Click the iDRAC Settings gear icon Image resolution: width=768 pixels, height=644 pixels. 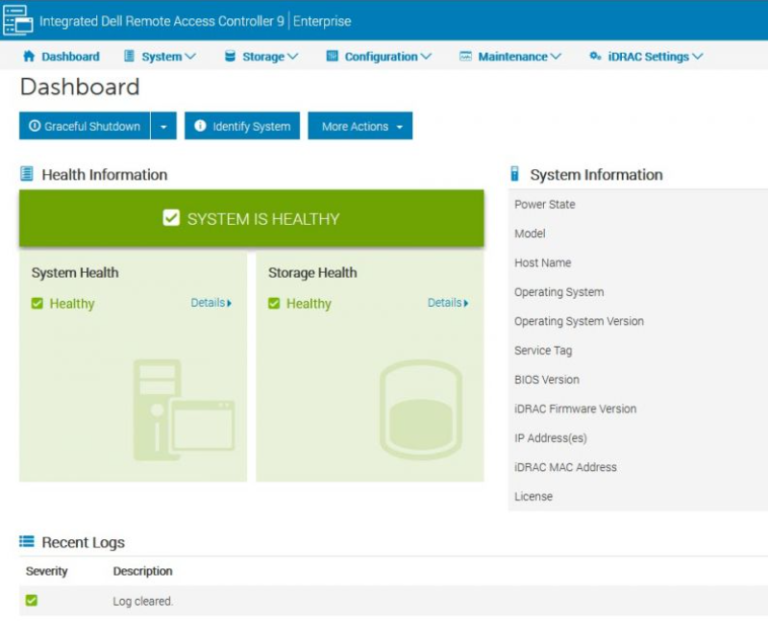point(595,56)
